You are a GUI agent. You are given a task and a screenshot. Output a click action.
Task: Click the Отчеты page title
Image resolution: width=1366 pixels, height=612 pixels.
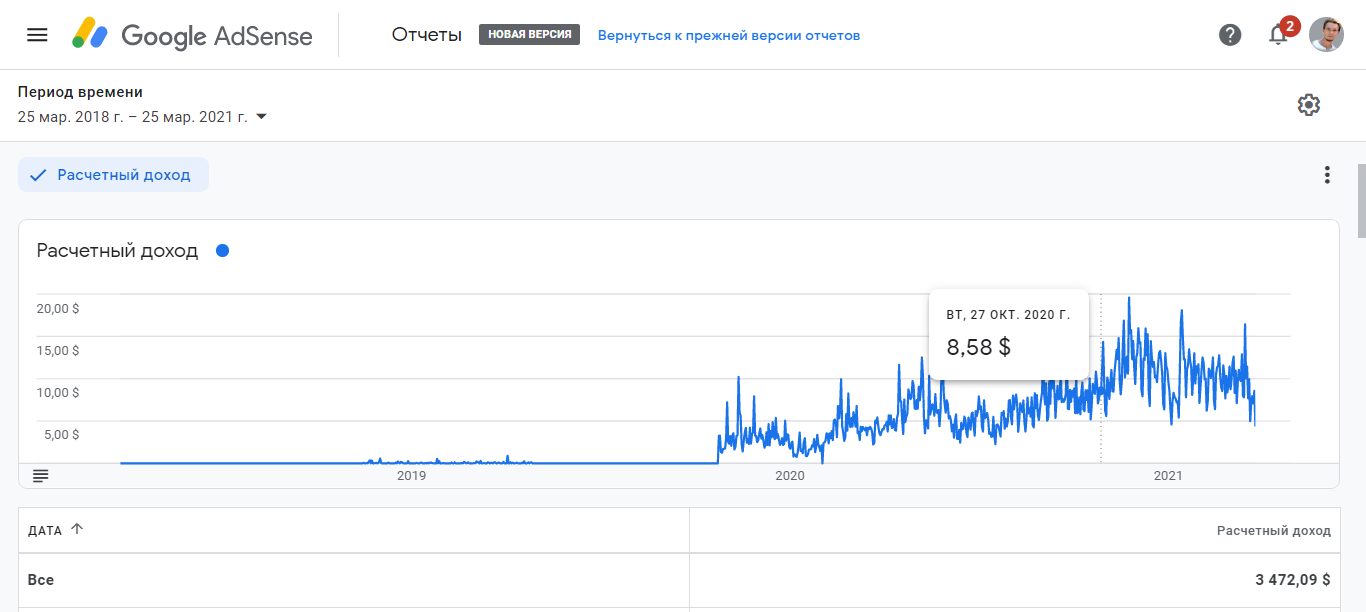[x=427, y=35]
